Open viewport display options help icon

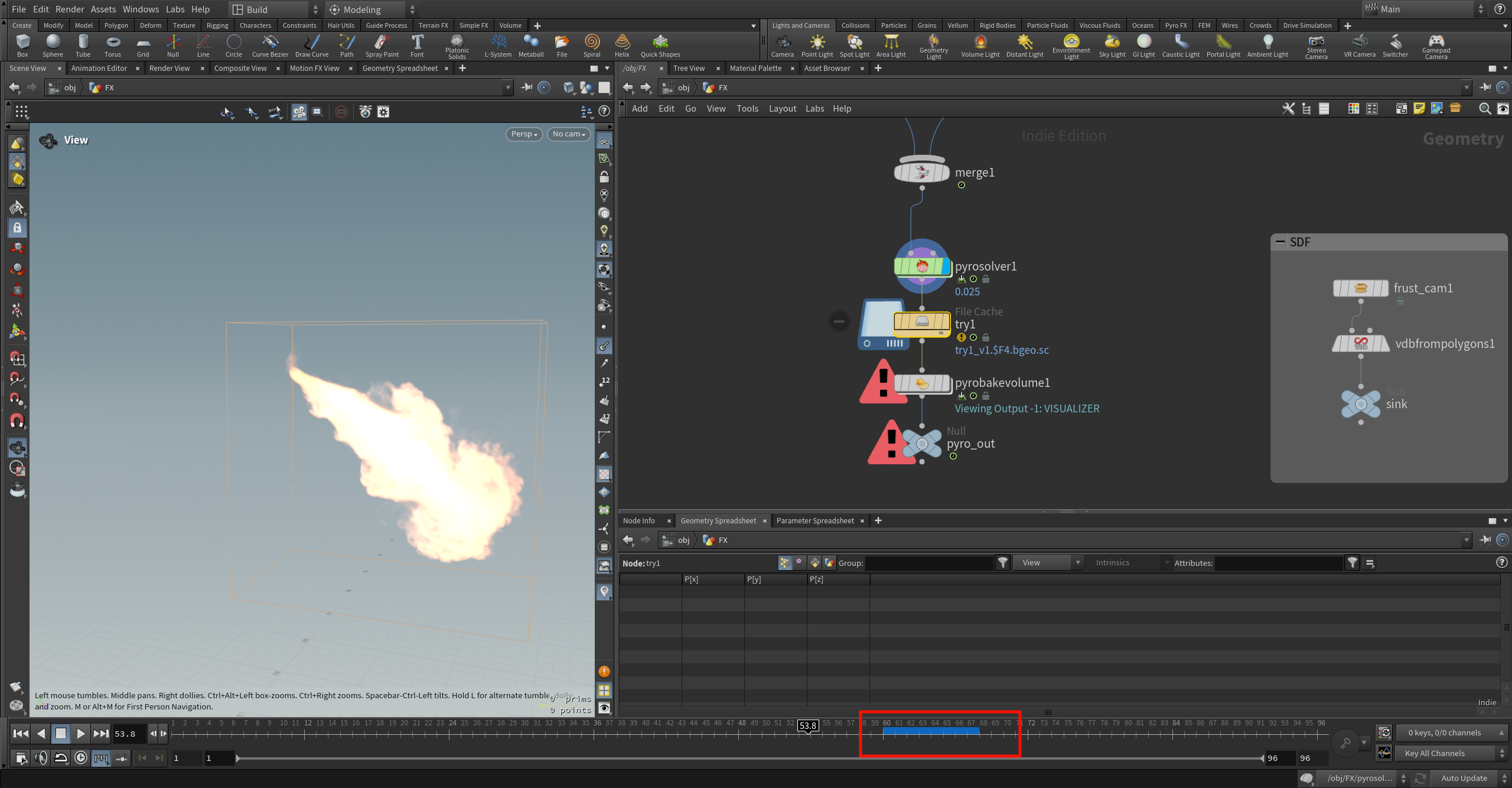604,111
